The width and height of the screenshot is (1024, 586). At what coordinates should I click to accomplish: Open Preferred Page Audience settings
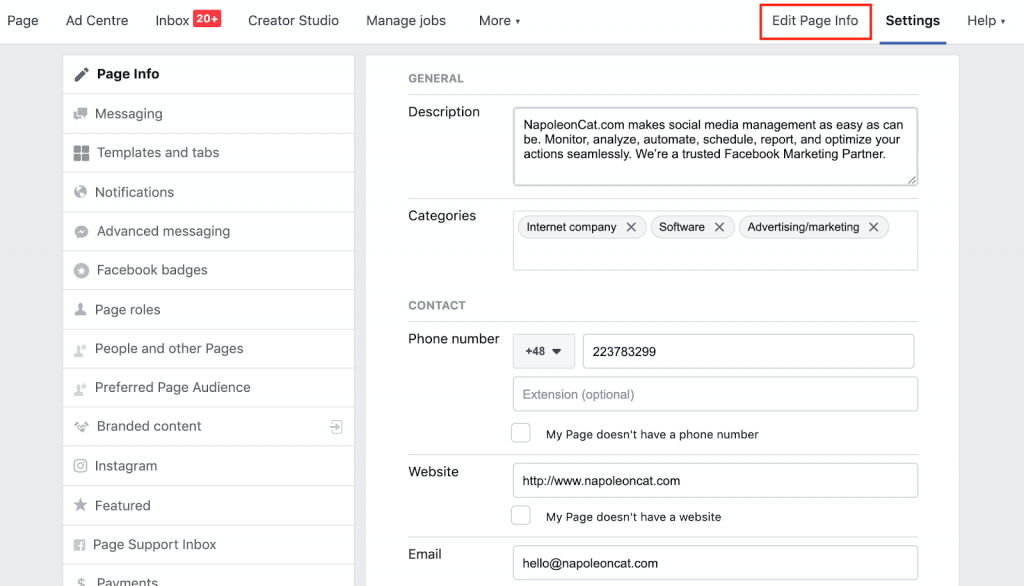[208, 387]
